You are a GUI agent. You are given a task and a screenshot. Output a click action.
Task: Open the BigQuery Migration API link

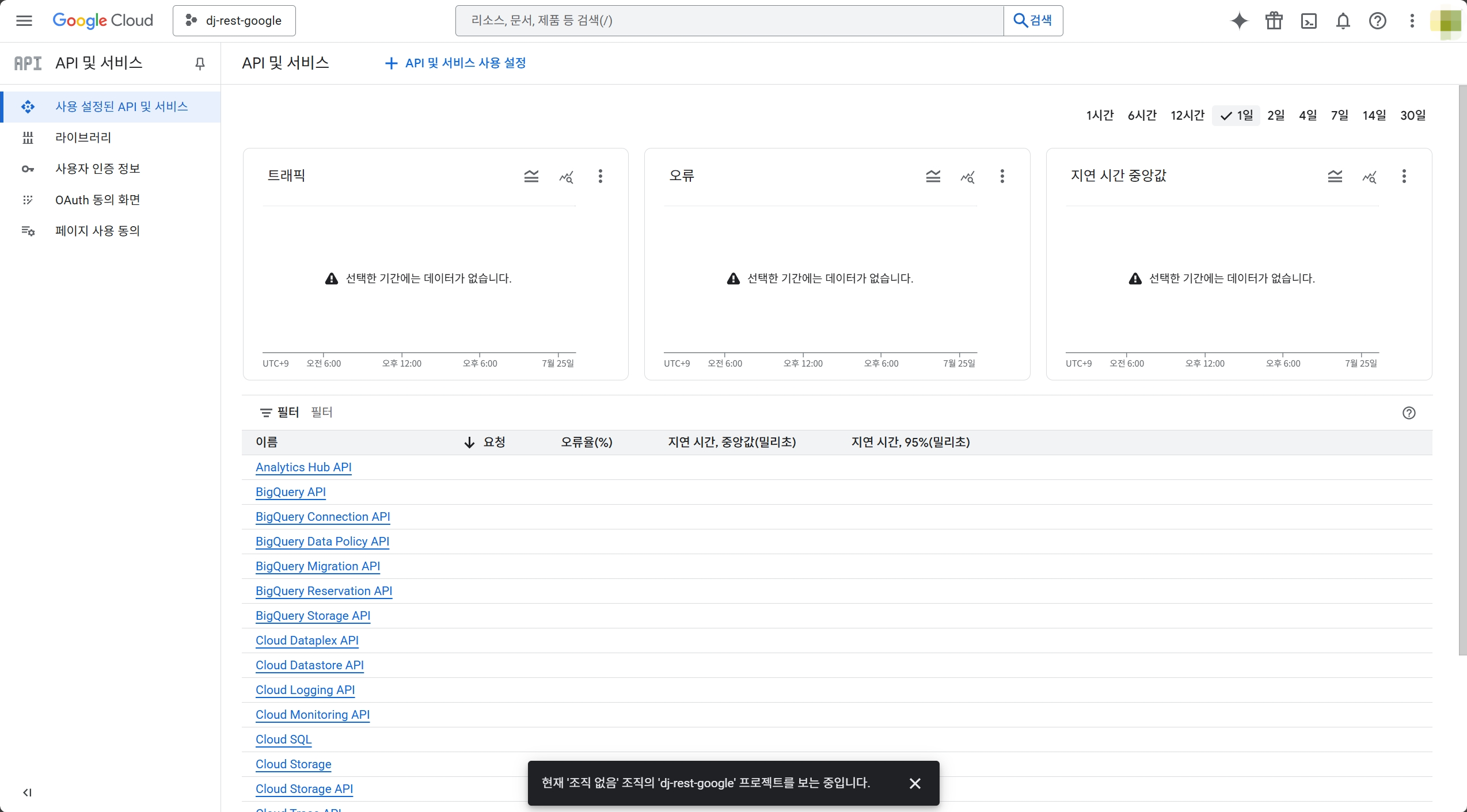click(x=317, y=566)
